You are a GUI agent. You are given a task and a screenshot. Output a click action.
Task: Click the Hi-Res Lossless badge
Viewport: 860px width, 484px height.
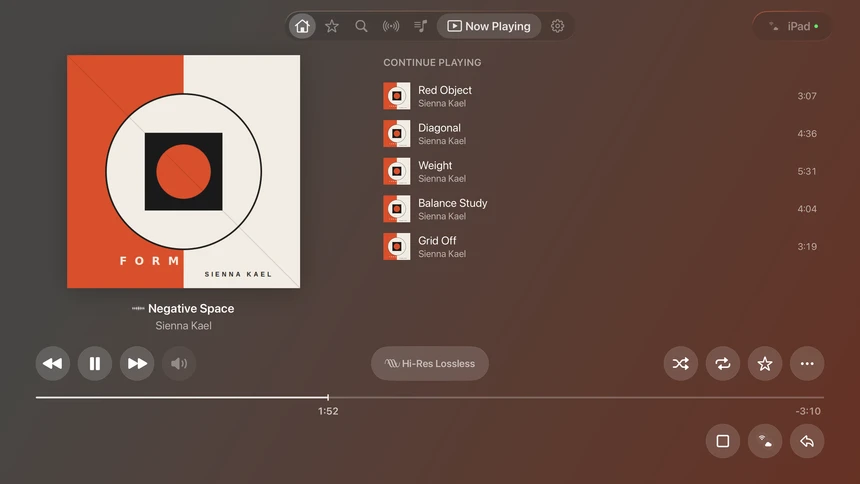pos(430,363)
